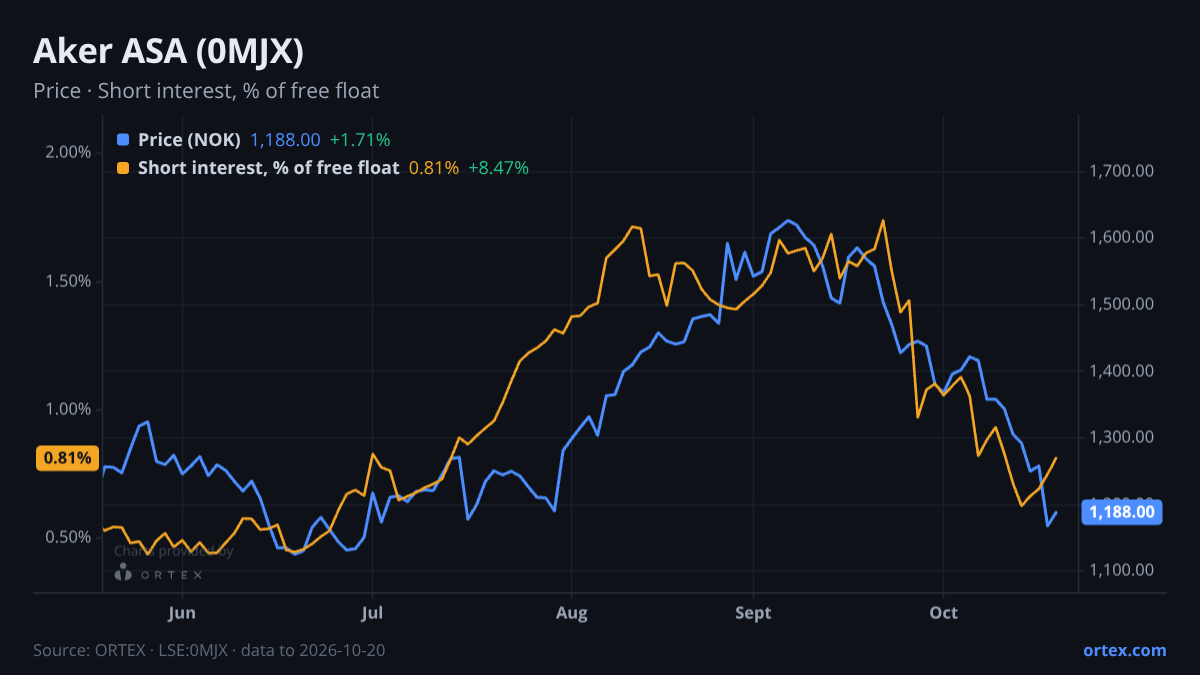
Task: Click the Jun date axis label
Action: click(x=182, y=612)
